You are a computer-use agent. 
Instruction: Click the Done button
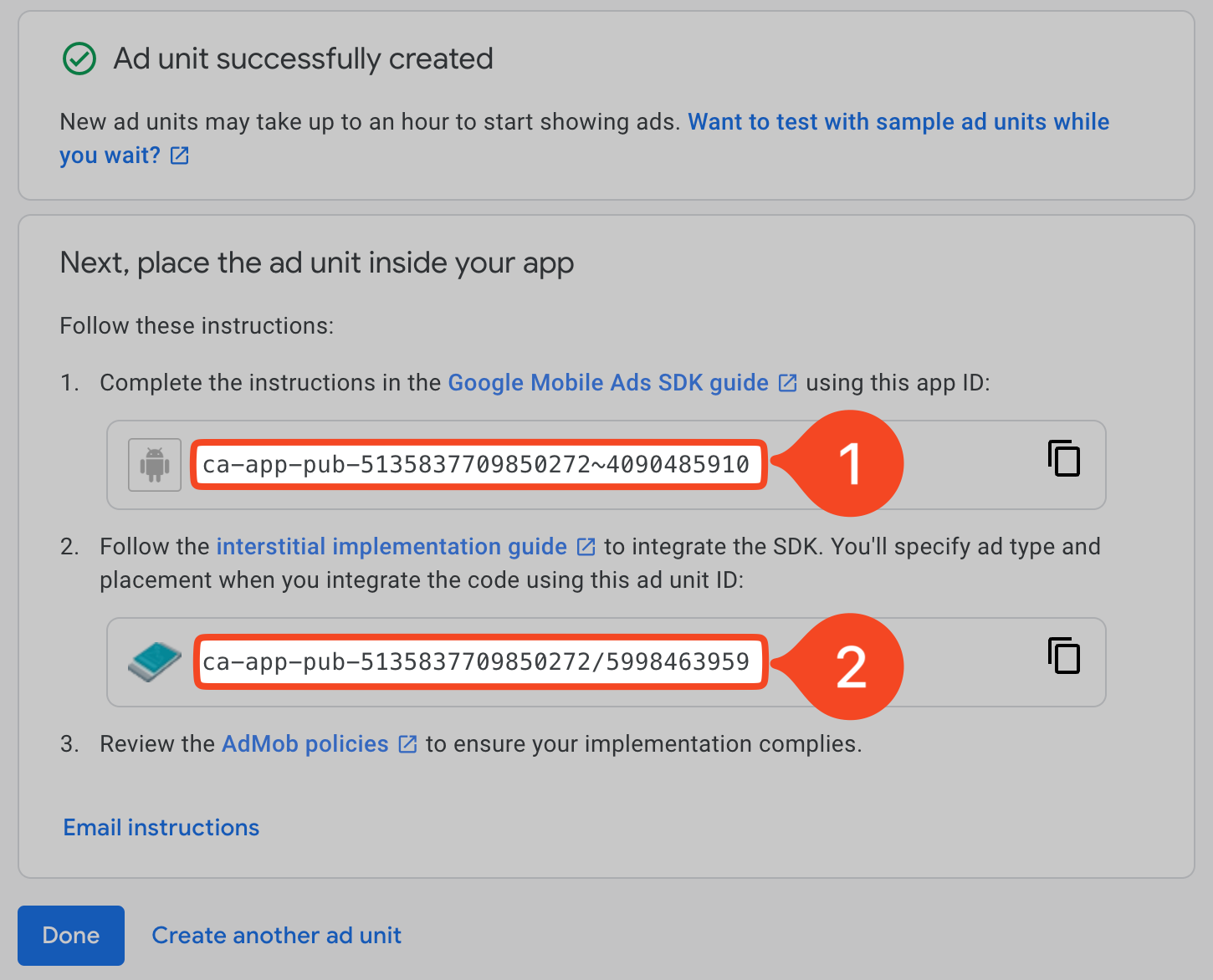pos(71,936)
